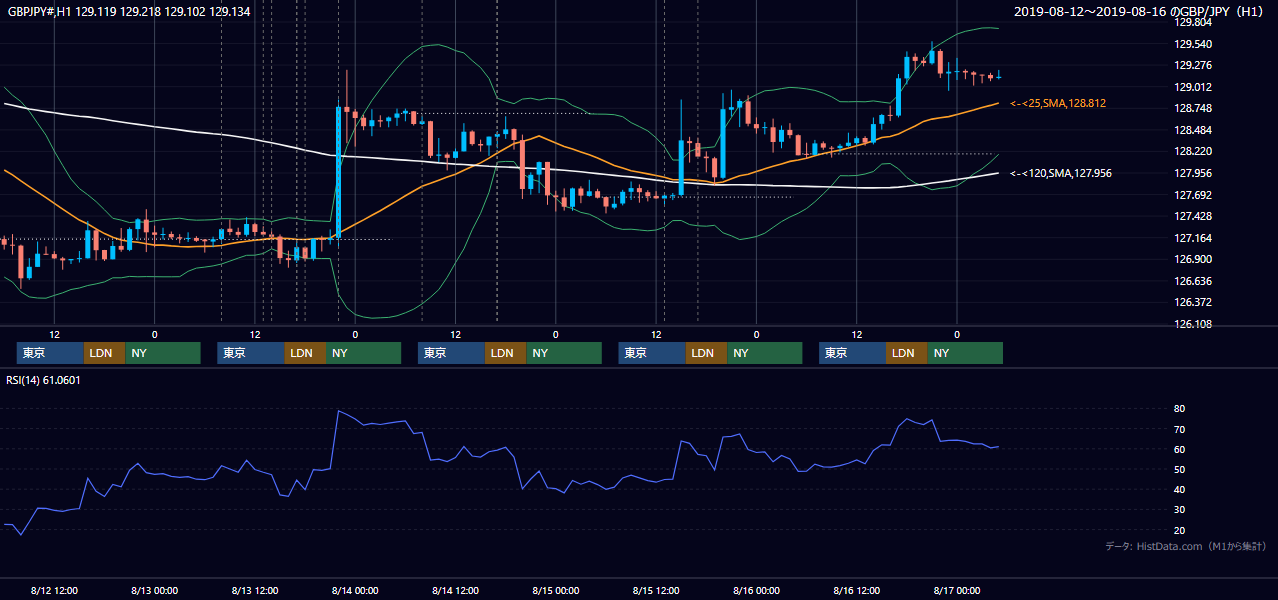Click the tall blue candle before 8/14 00:00
This screenshot has width=1278, height=600.
[338, 172]
